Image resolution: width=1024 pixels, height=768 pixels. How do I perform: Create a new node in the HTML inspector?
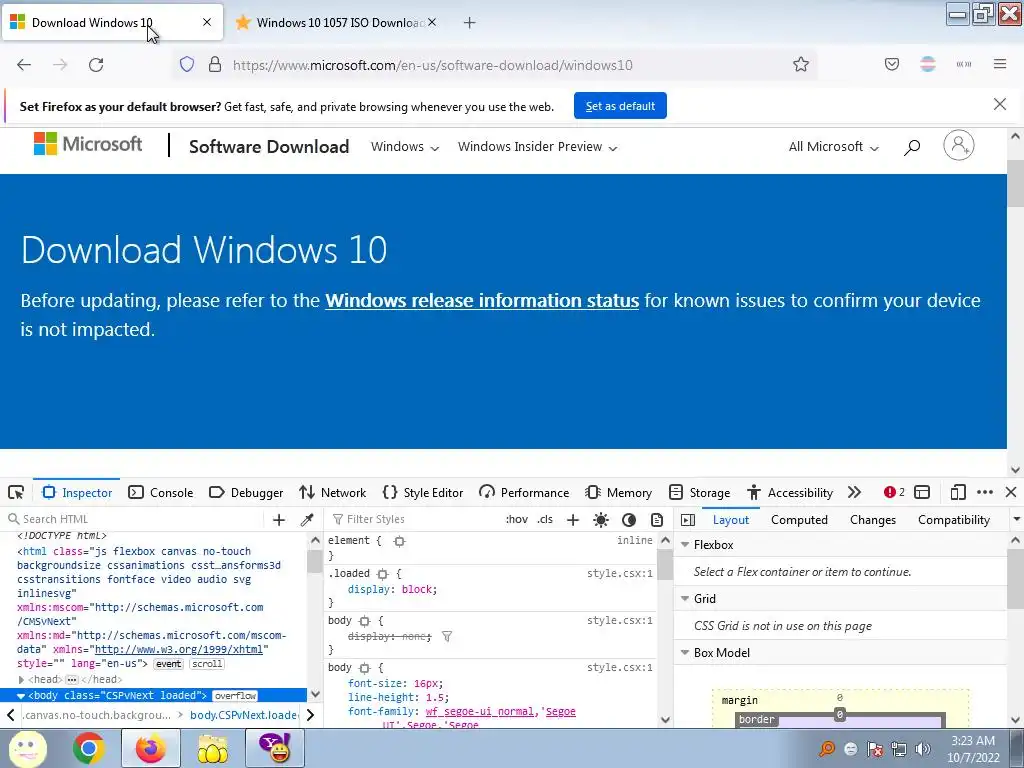tap(279, 520)
